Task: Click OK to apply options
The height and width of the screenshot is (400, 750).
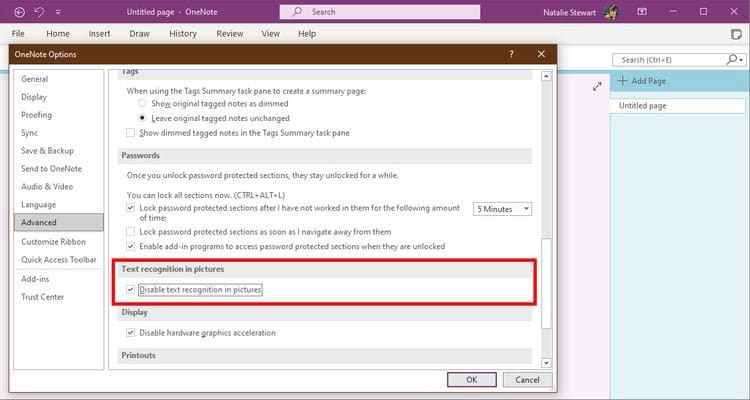Action: pyautogui.click(x=472, y=379)
